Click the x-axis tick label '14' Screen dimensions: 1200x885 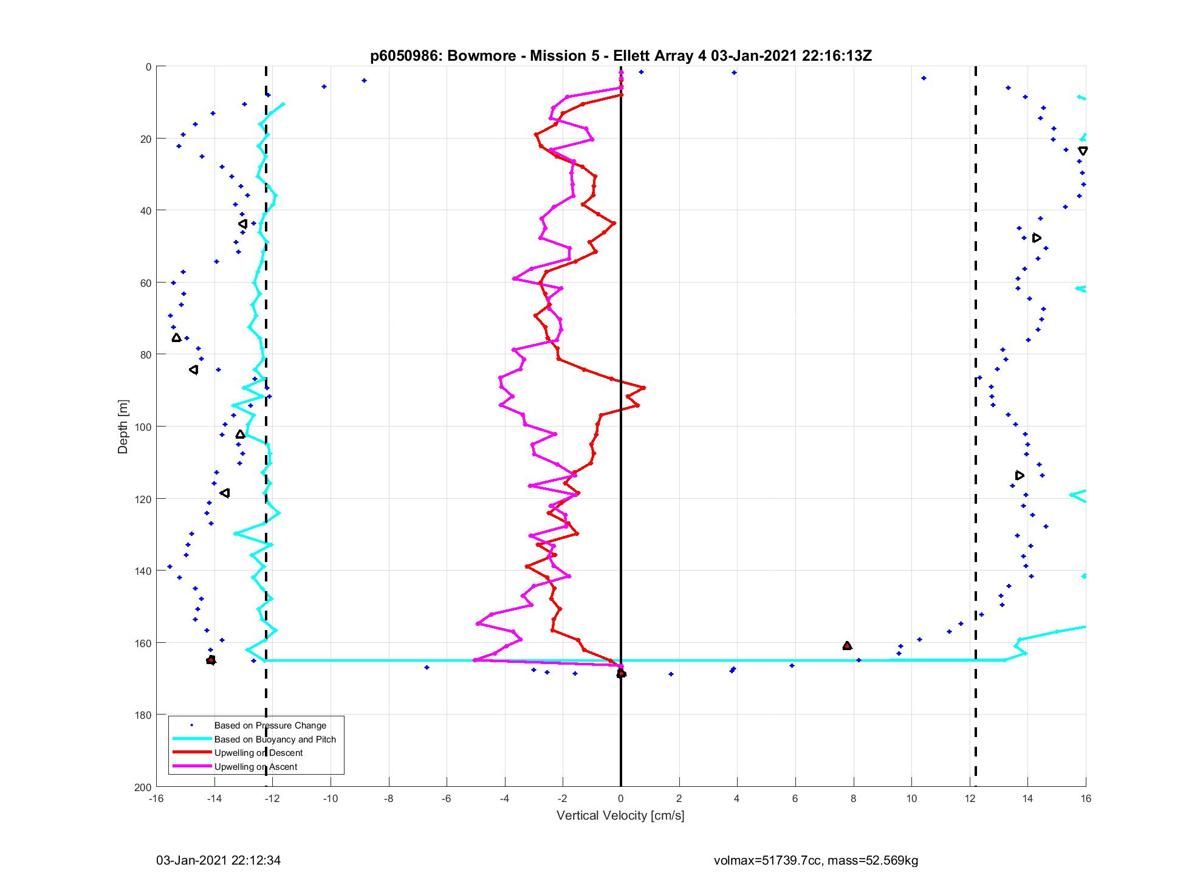click(x=1027, y=799)
